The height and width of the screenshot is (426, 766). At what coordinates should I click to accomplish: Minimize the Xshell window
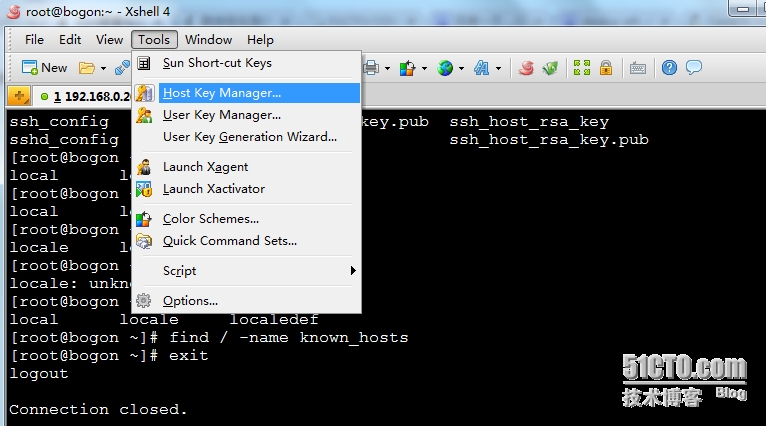[743, 9]
